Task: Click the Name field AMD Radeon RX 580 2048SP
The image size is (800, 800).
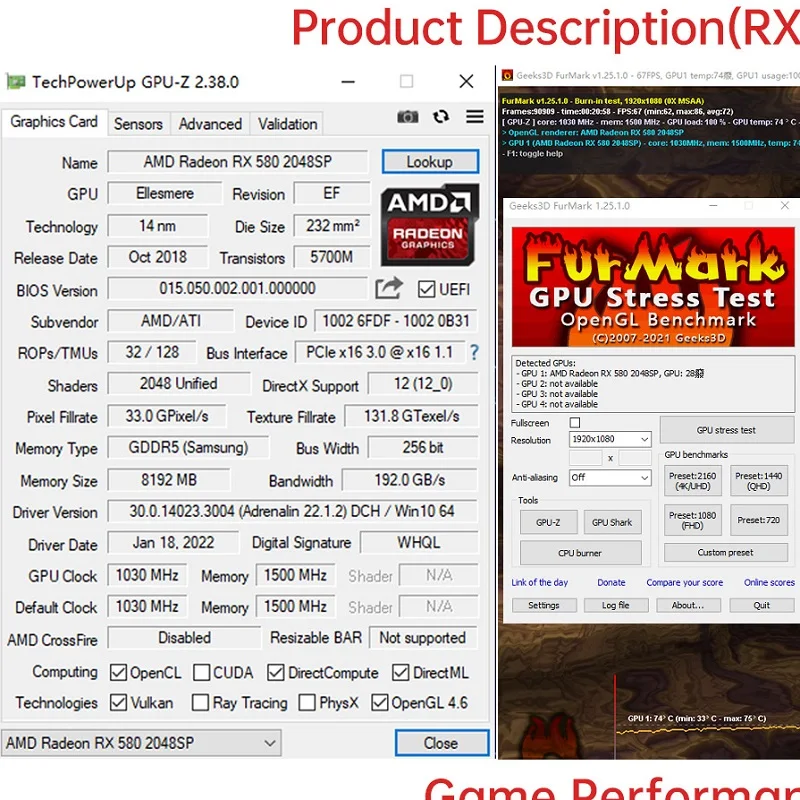Action: (238, 162)
